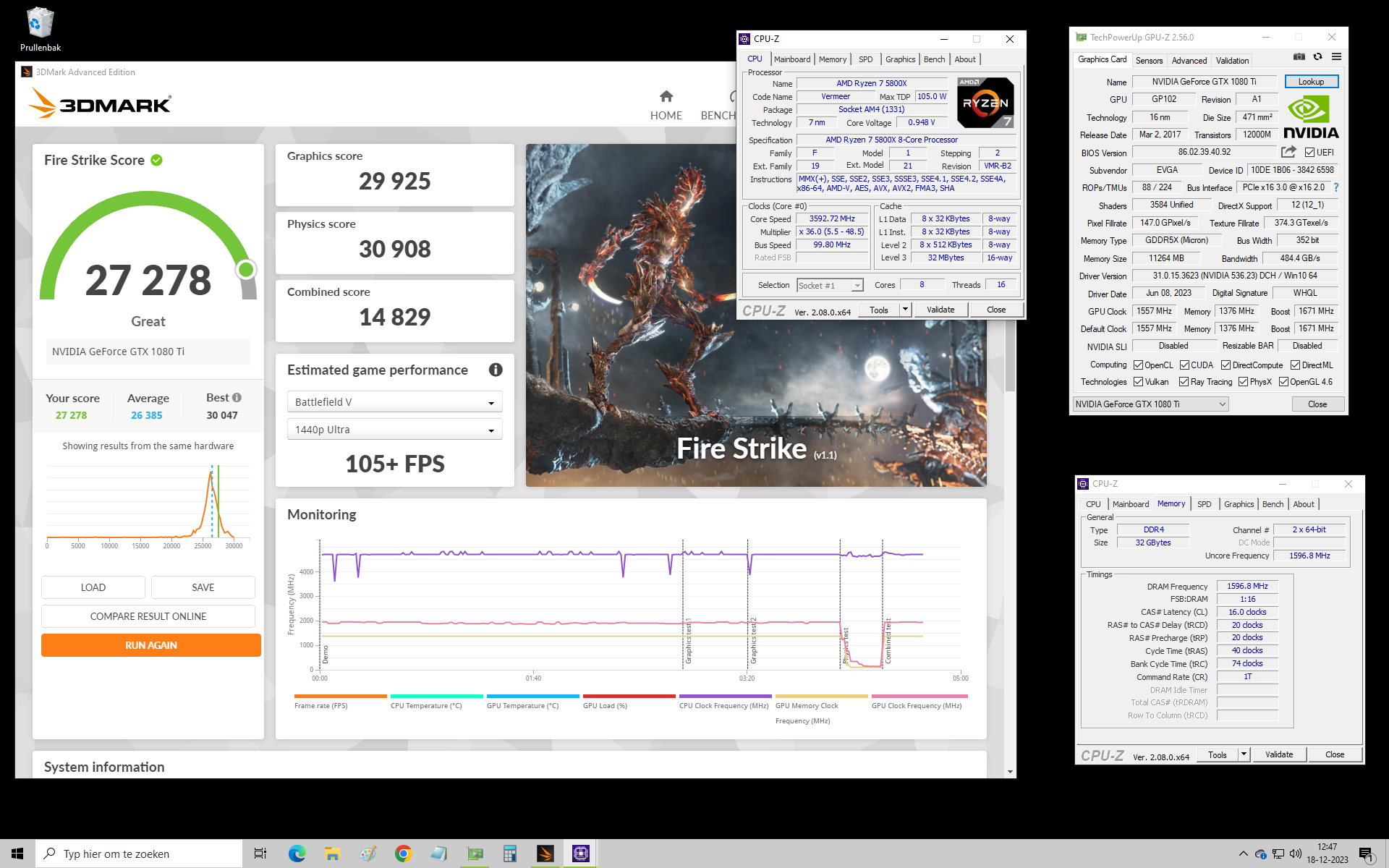This screenshot has width=1389, height=868.
Task: Switch to the Mainboard tab in top CPU-Z
Action: pos(792,59)
